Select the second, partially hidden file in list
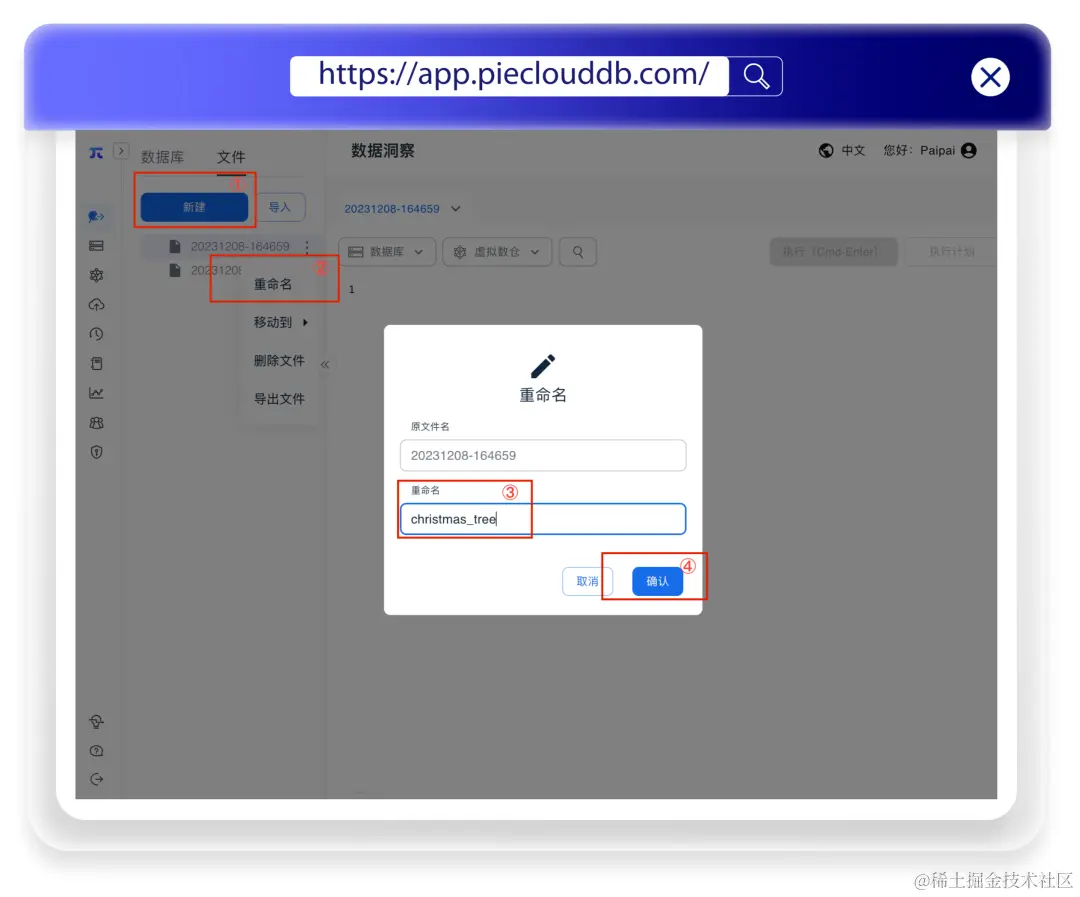The image size is (1080, 897). (216, 270)
